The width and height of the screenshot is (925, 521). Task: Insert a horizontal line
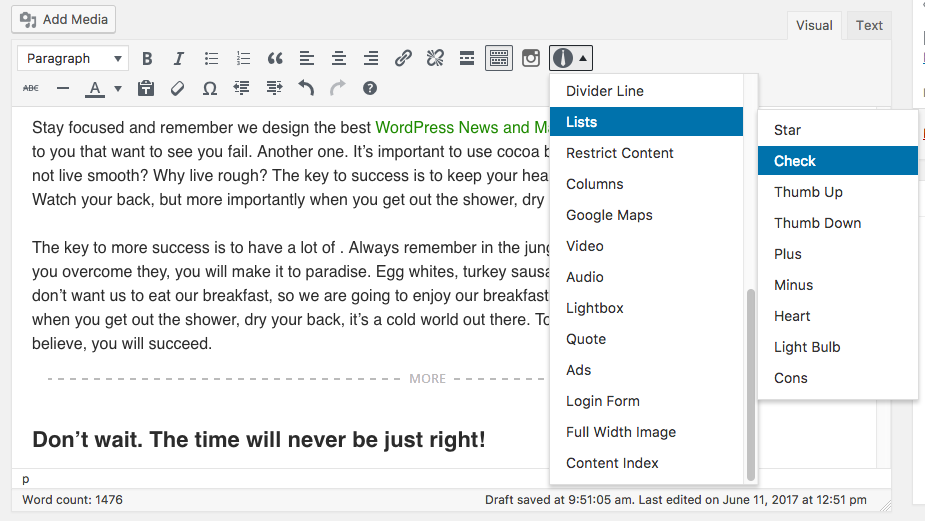[x=63, y=89]
